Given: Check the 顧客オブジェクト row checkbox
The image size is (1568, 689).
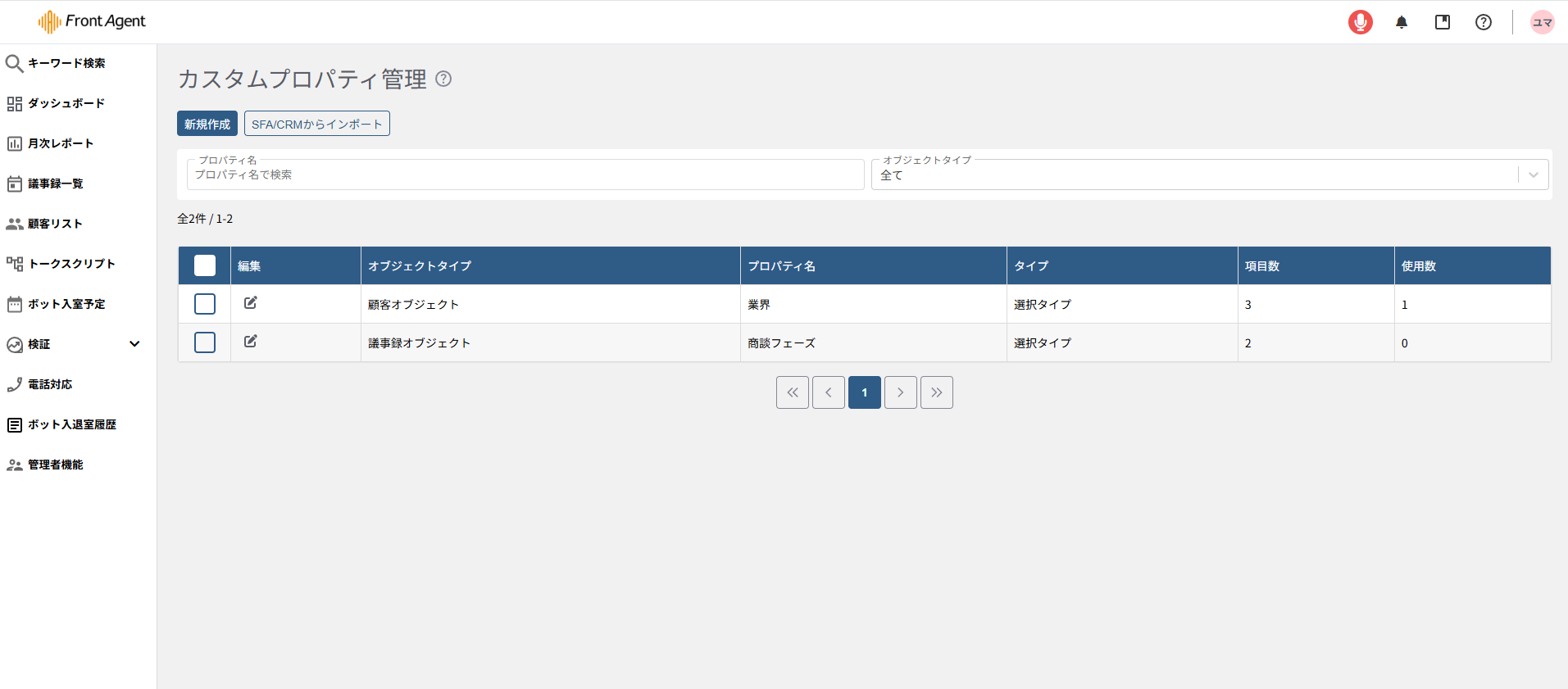Looking at the screenshot, I should click(205, 304).
